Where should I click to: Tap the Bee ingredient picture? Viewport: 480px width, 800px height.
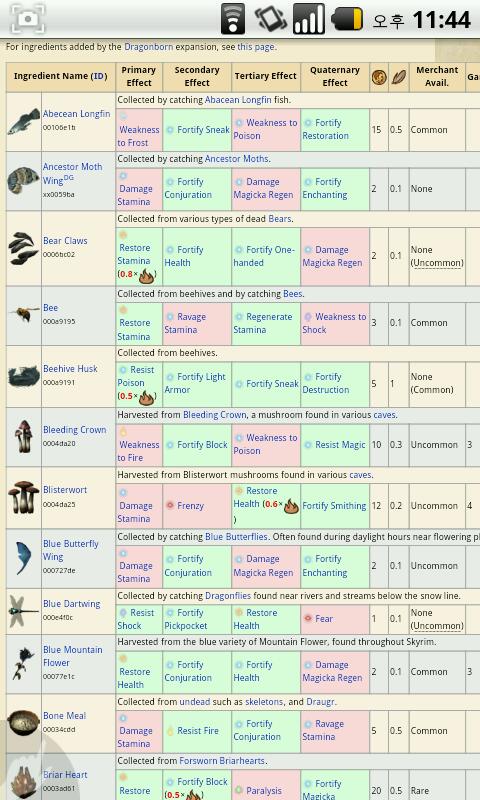(23, 313)
